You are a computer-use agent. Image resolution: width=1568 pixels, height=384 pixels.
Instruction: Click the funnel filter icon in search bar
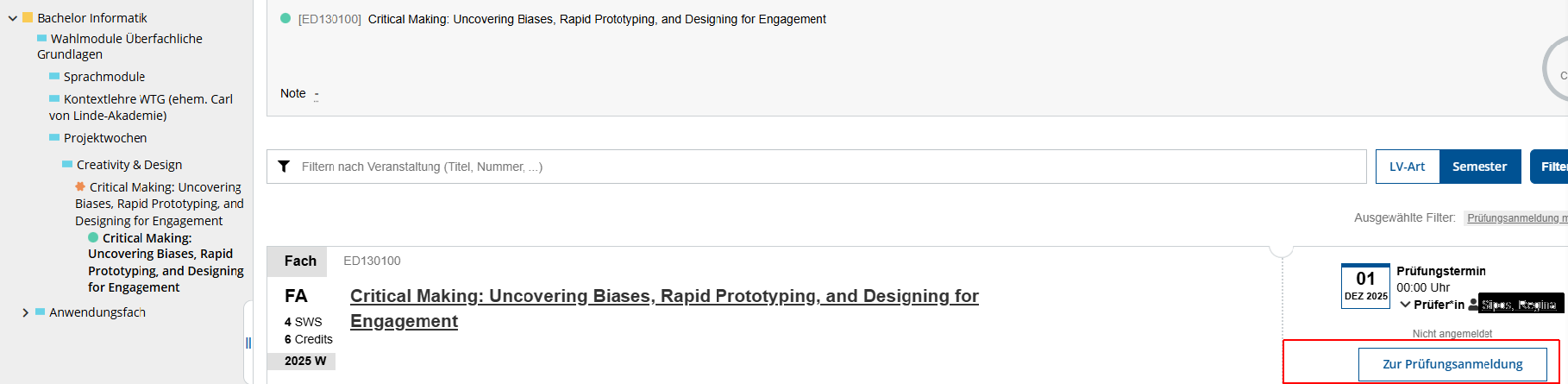(284, 167)
